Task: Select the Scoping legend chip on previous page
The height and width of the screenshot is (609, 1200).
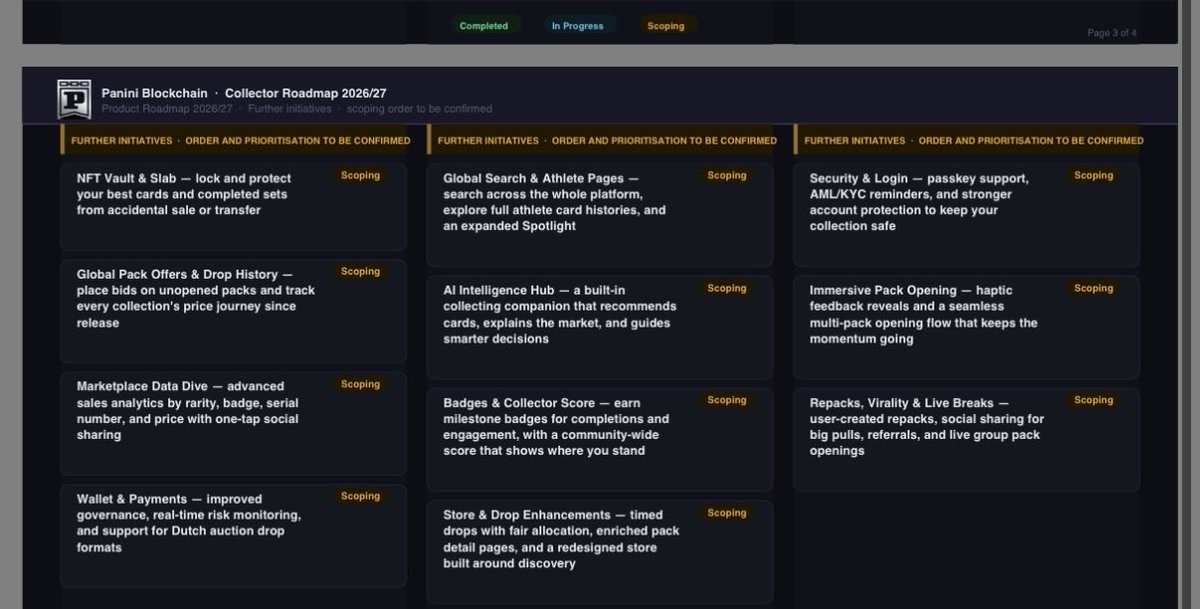Action: coord(666,26)
